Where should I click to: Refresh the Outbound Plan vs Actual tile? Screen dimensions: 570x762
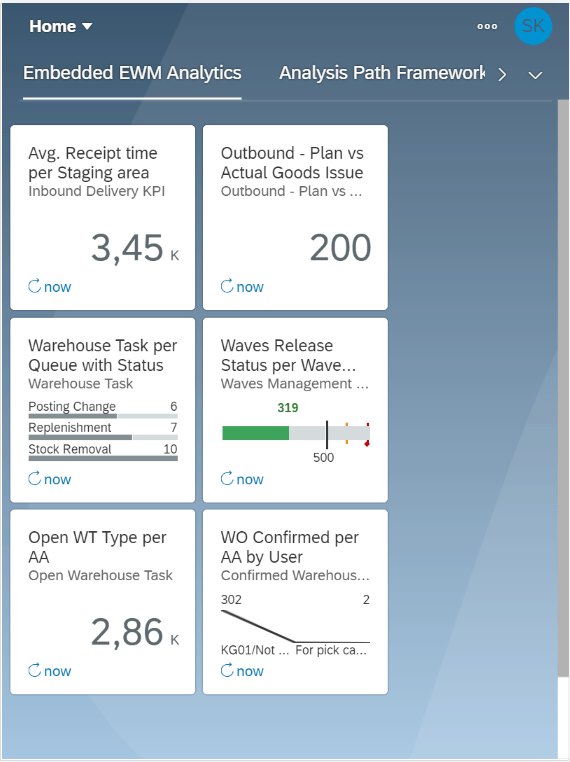pyautogui.click(x=227, y=286)
